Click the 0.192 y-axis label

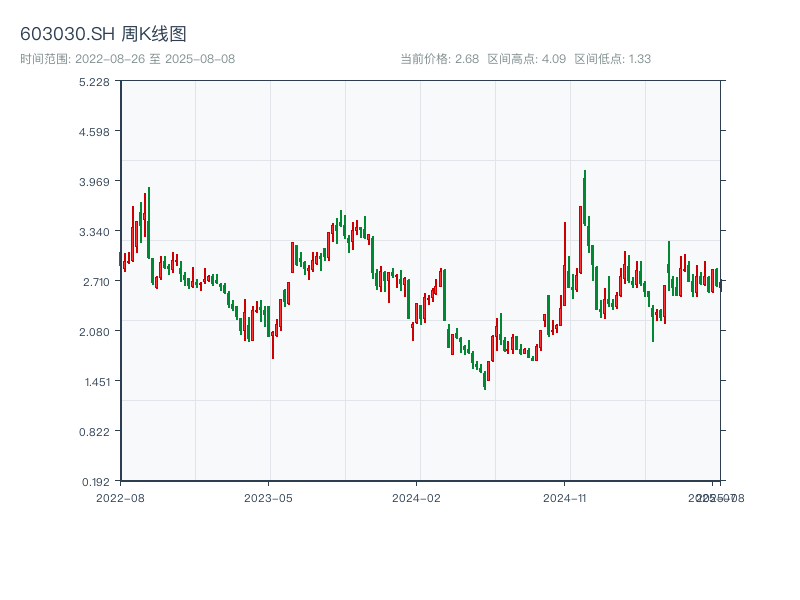96,482
